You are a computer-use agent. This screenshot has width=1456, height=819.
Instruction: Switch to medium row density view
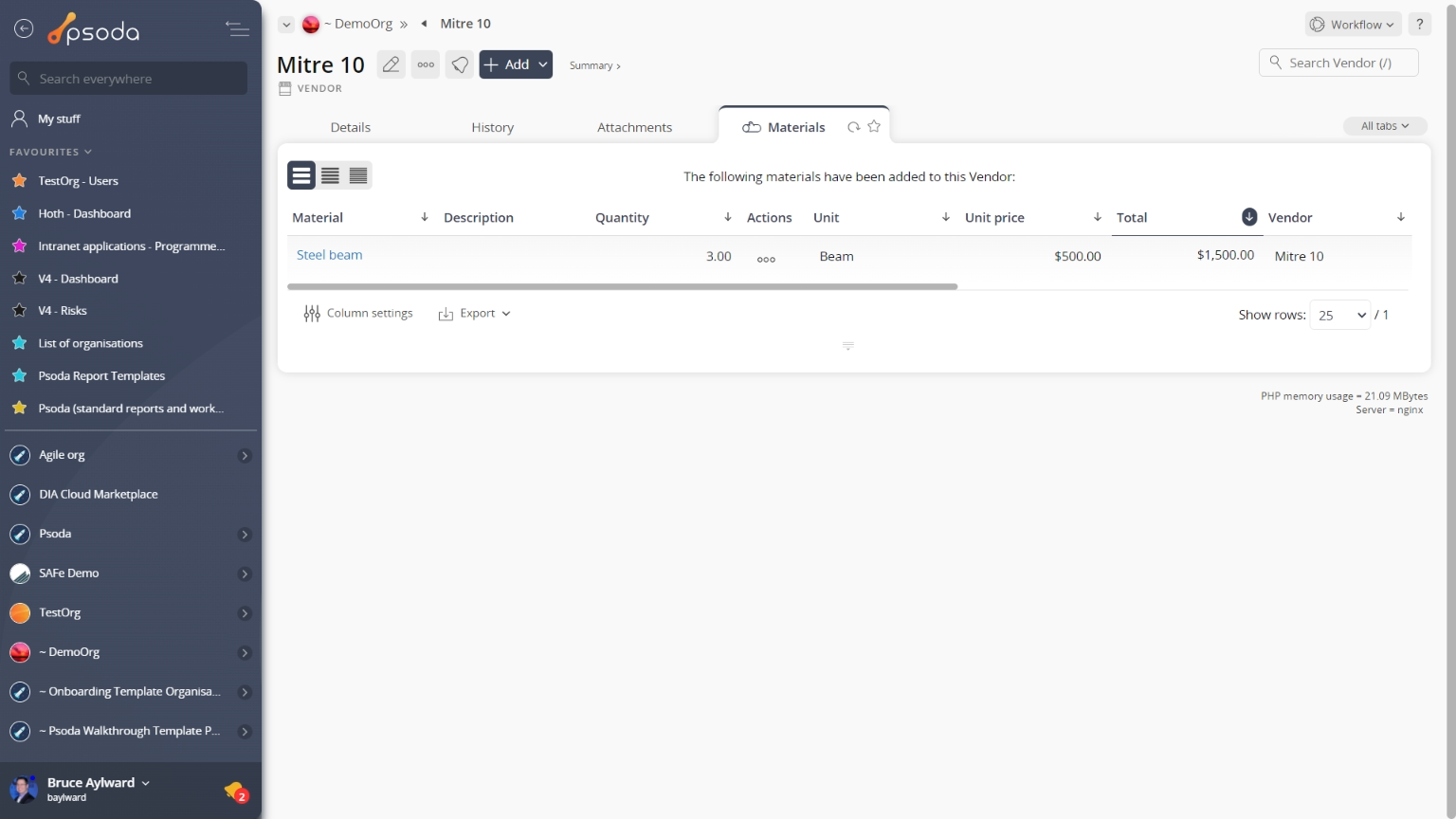pos(330,175)
